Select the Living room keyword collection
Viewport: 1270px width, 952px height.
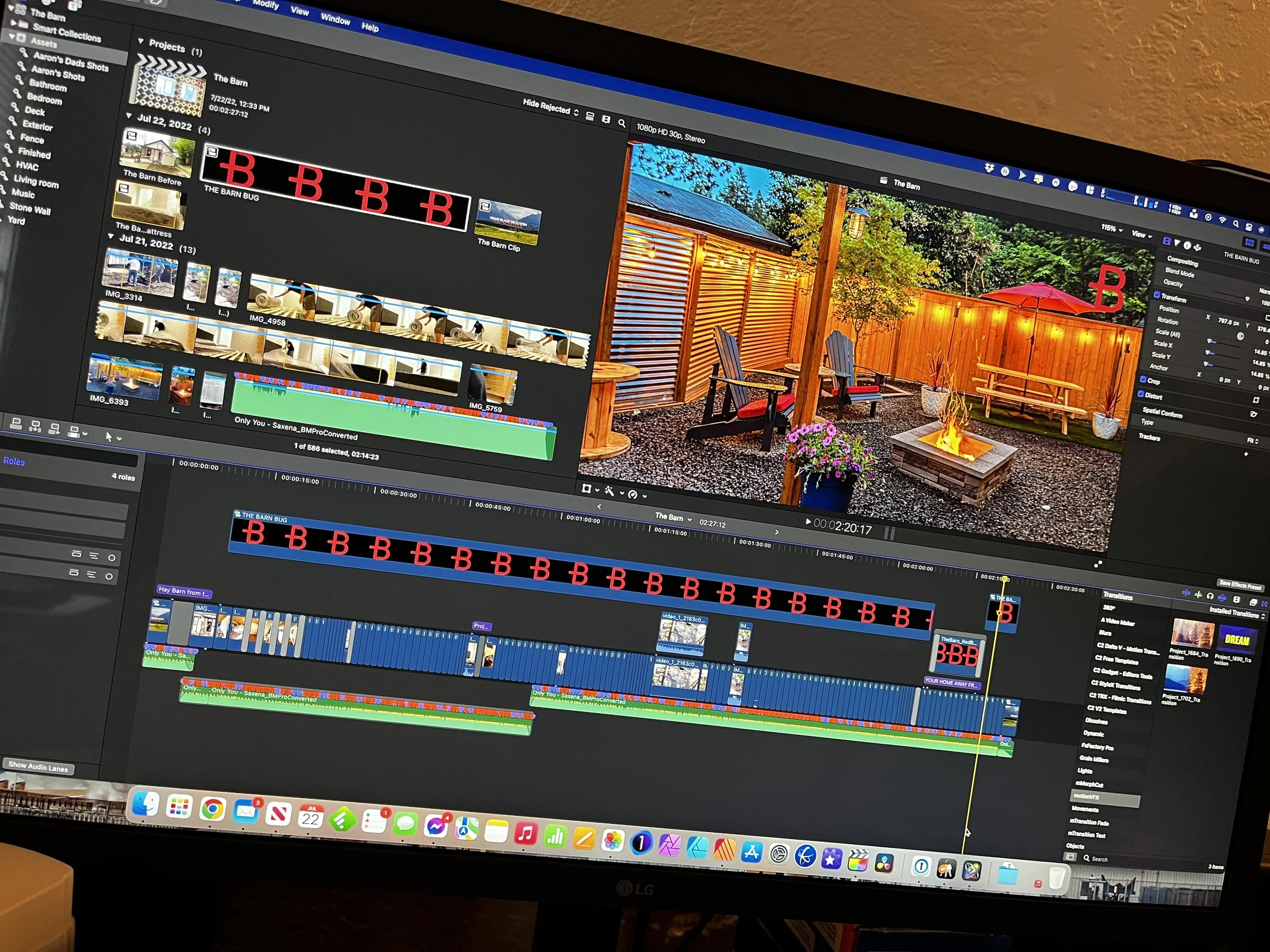coord(36,182)
